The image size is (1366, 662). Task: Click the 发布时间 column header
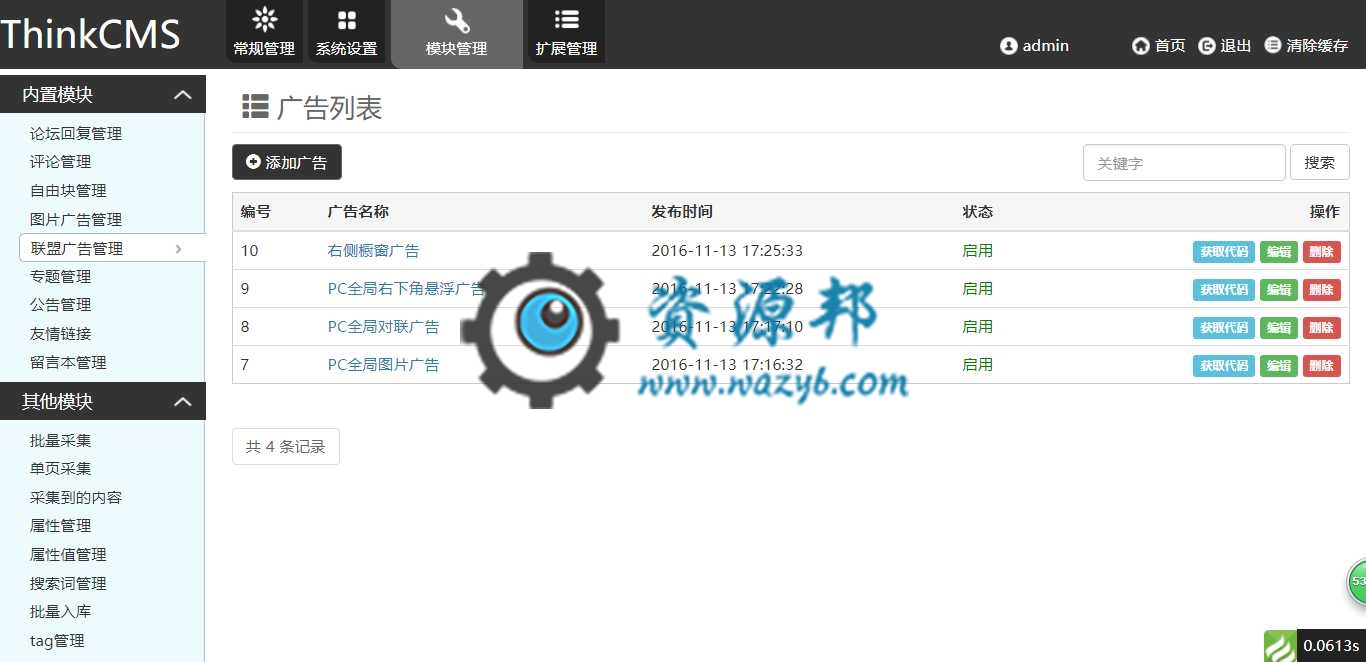click(682, 212)
